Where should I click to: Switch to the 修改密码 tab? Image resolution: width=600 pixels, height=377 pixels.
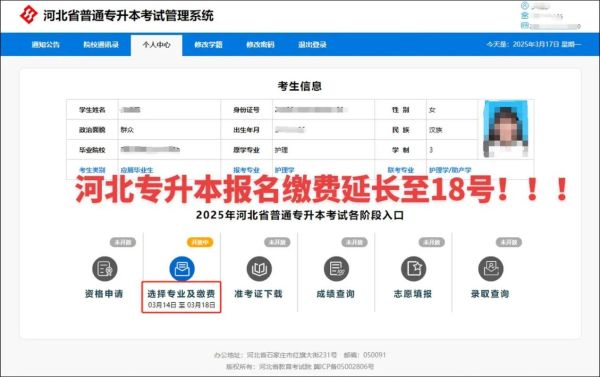click(x=260, y=45)
